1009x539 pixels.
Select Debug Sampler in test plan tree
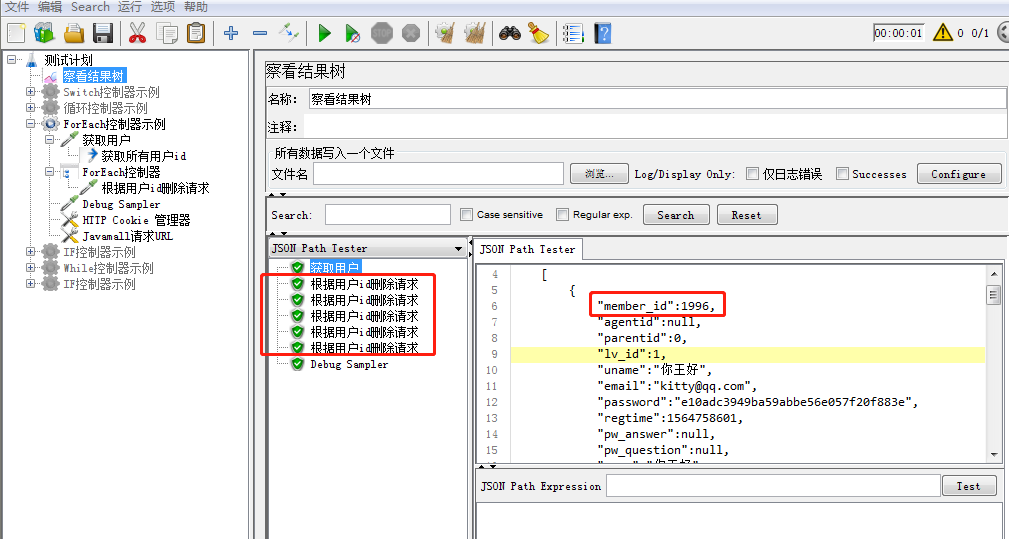coord(121,204)
